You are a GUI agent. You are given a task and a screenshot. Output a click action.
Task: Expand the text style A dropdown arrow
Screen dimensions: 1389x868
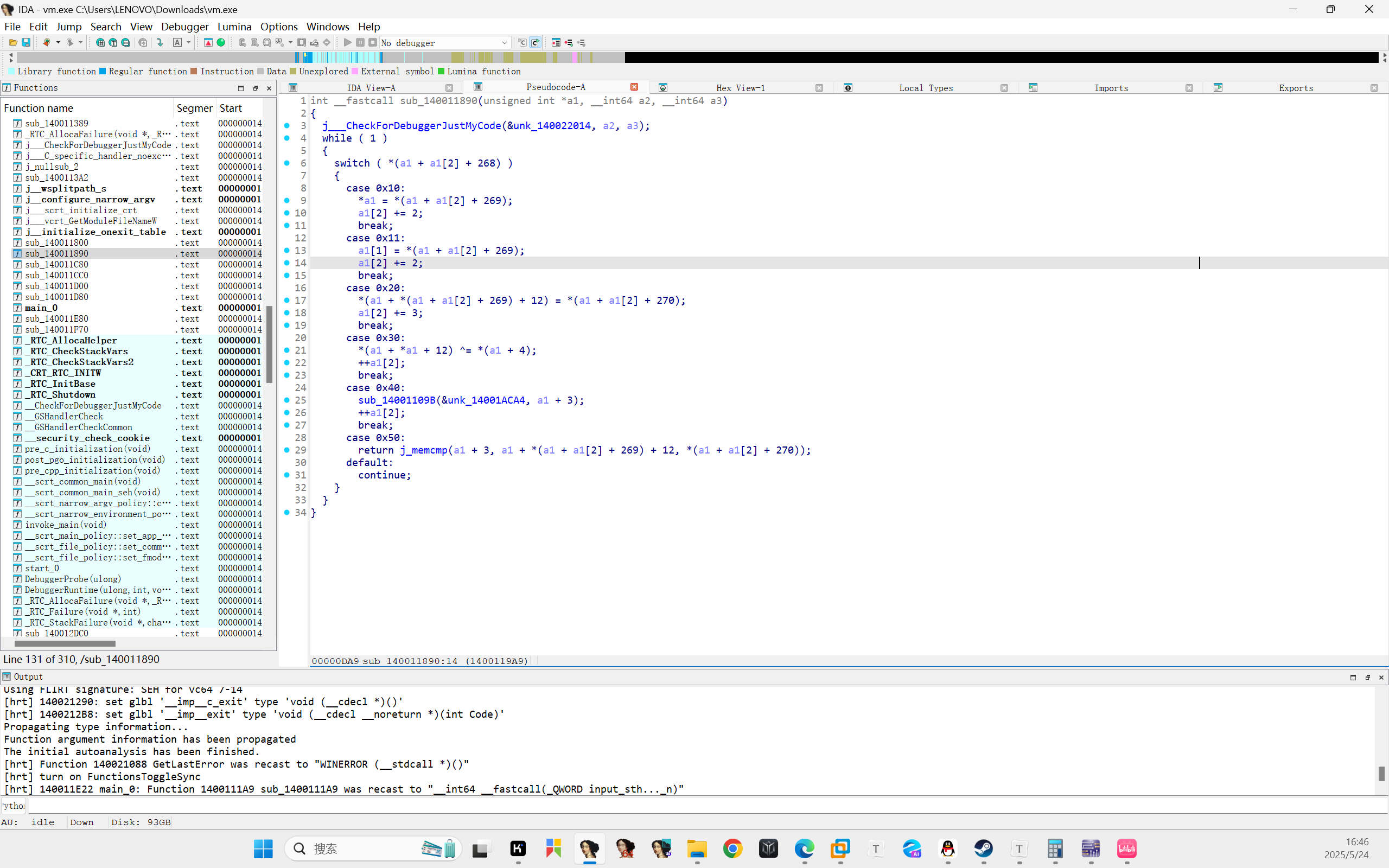[188, 42]
